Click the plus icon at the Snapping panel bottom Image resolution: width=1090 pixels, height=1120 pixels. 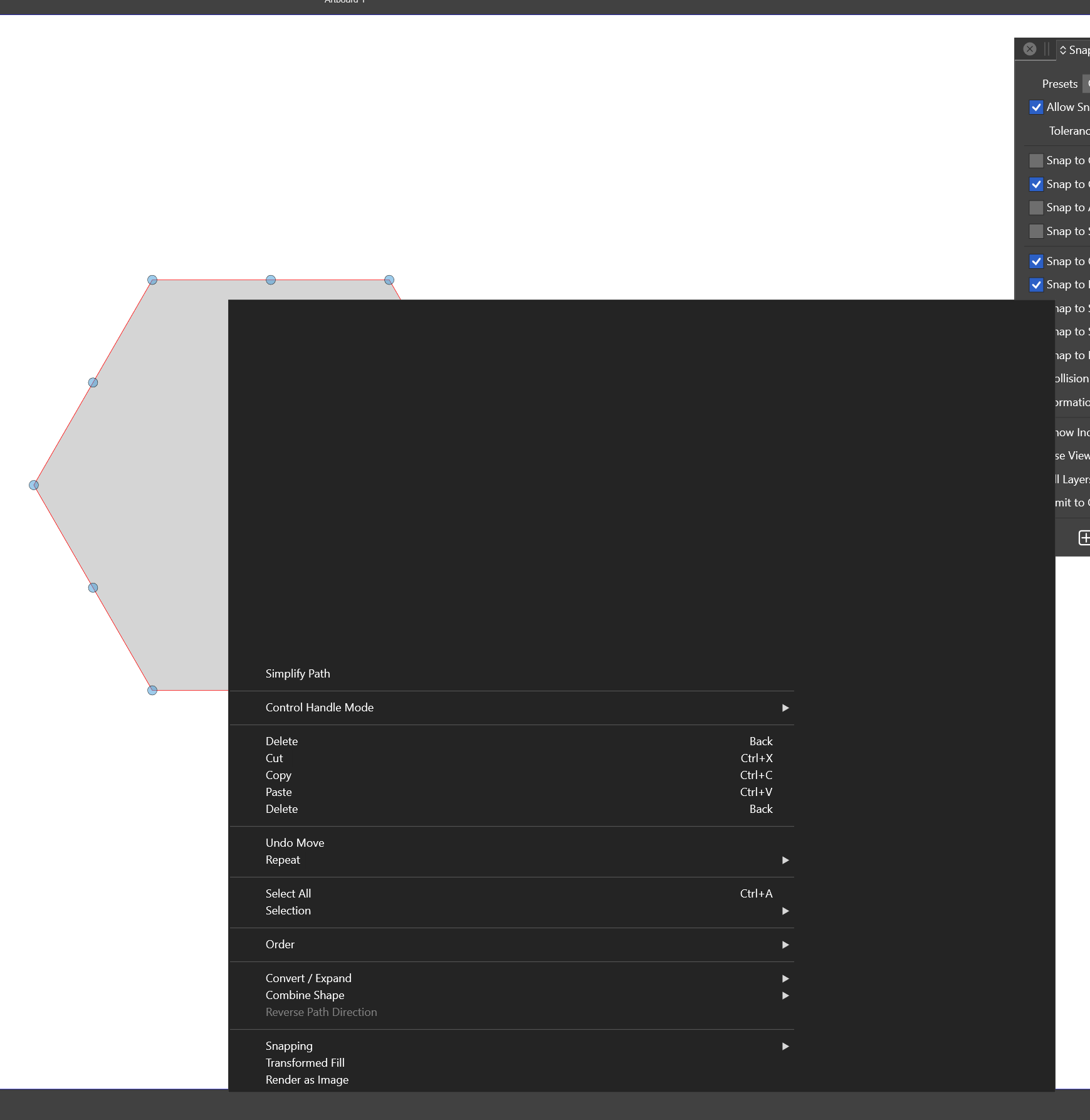coord(1084,538)
